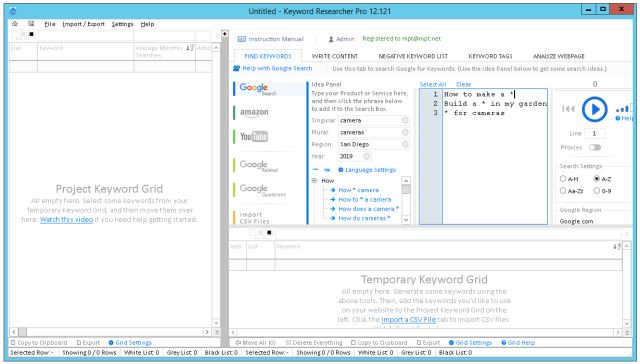Click the sort icon in Average Monthly Searches header
The image size is (640, 364).
coord(190,48)
